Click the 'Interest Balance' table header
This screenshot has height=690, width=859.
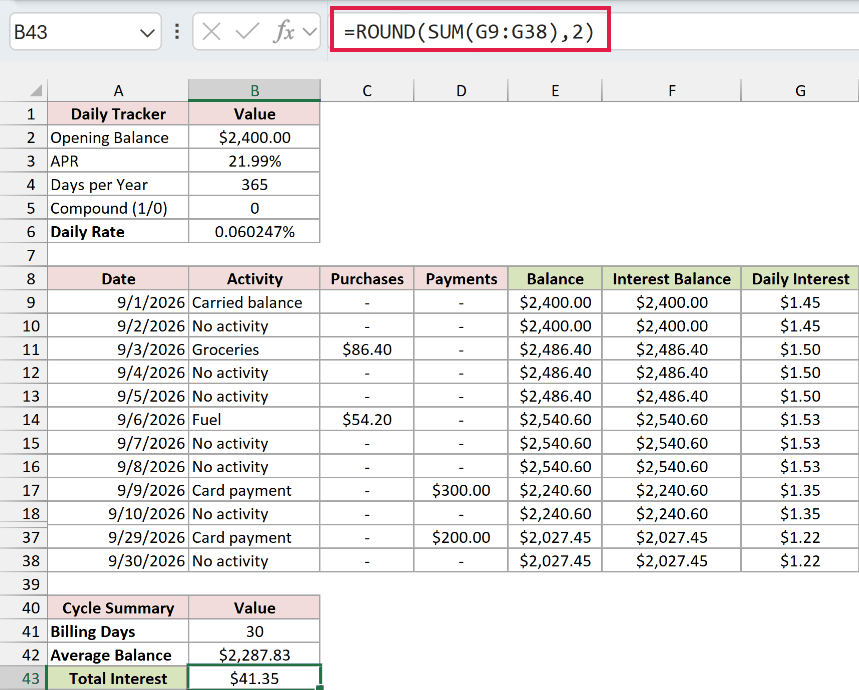(x=672, y=279)
